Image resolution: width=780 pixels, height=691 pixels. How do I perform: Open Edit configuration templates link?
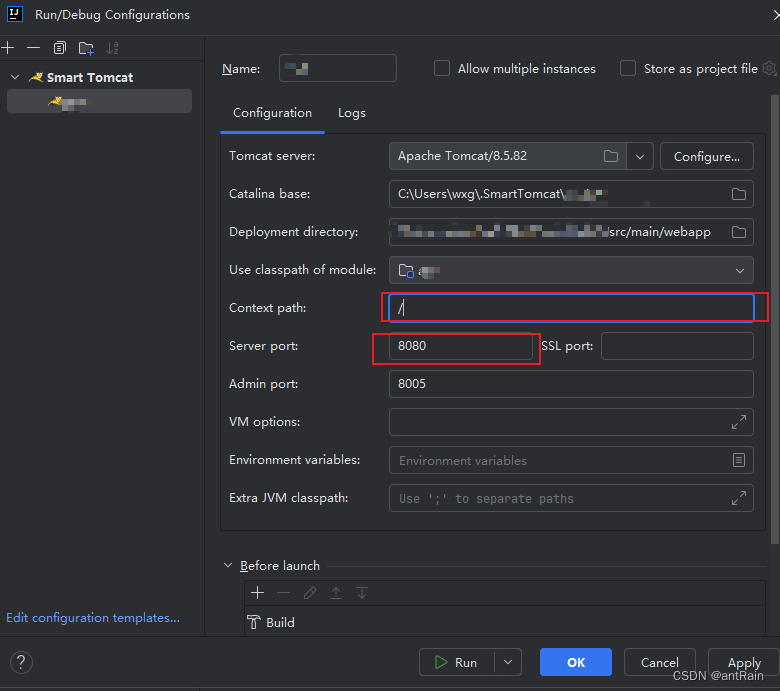coord(93,617)
